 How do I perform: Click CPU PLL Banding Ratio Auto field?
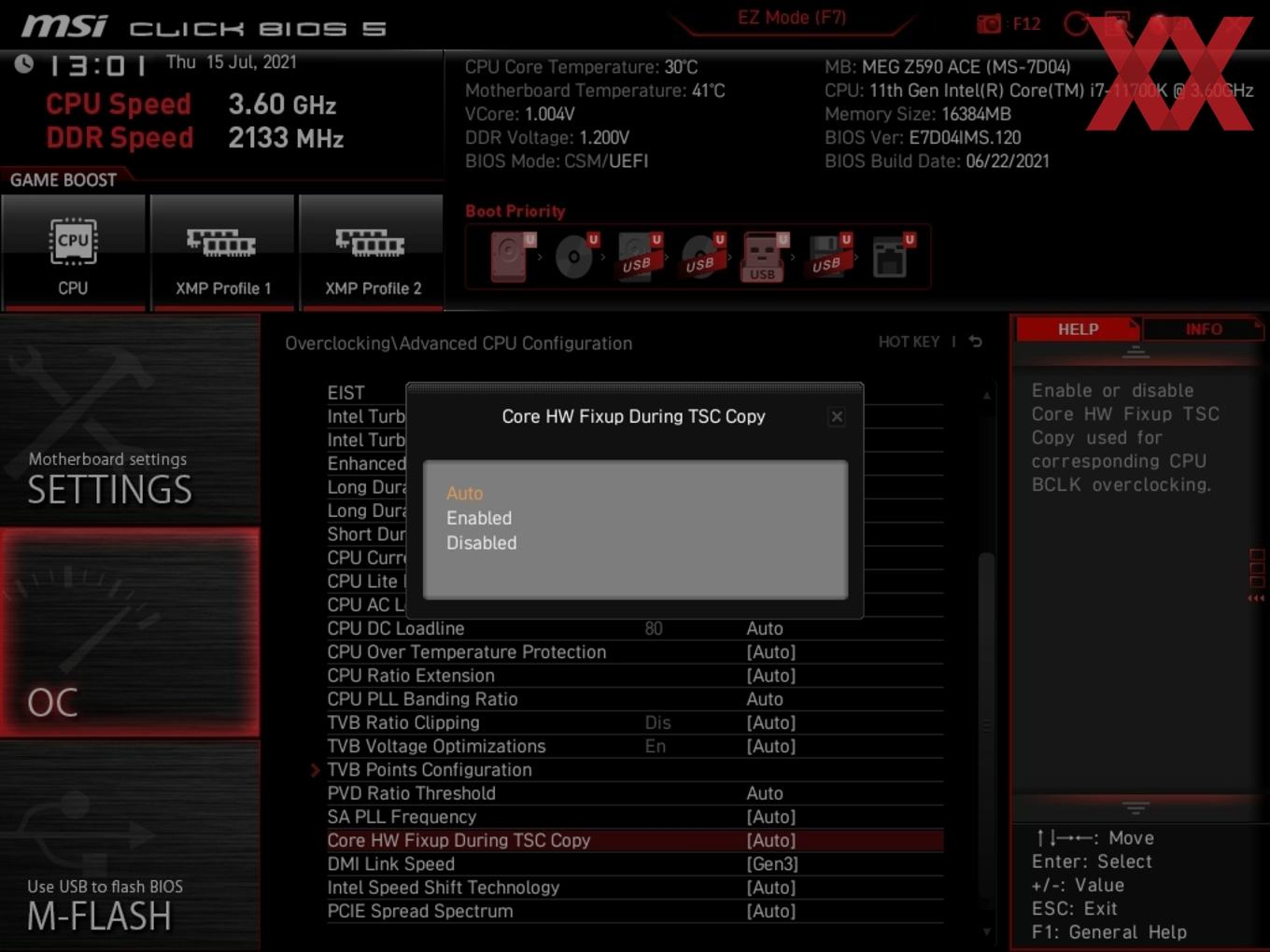point(765,699)
